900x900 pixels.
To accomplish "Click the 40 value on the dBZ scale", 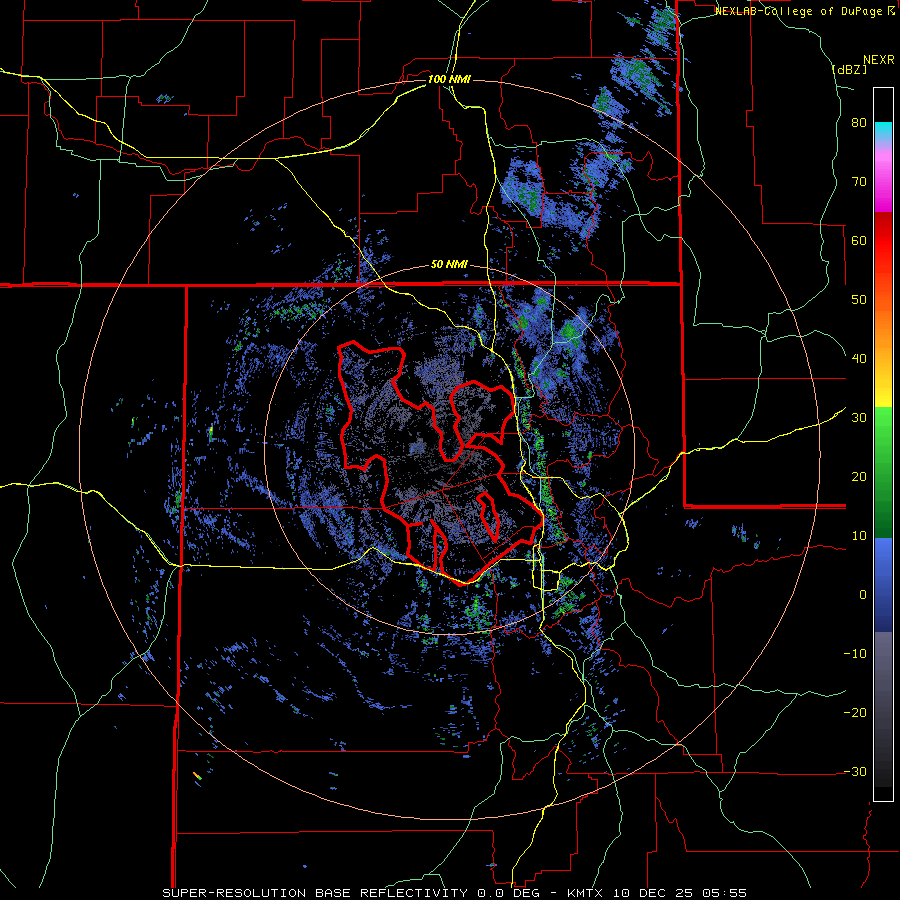I will [x=859, y=359].
